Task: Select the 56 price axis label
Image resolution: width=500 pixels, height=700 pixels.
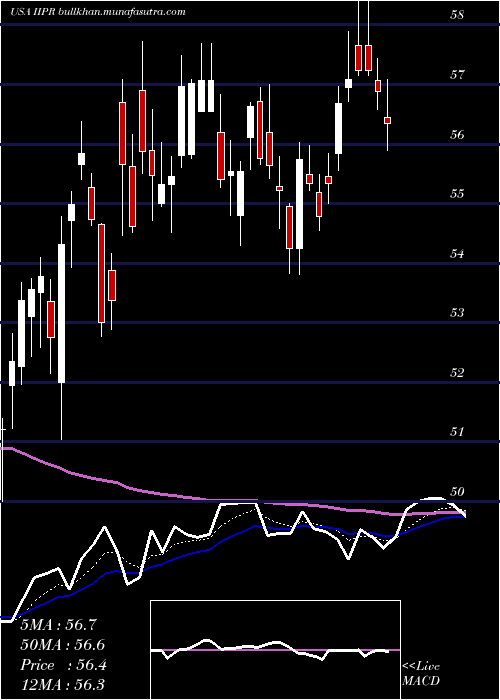Action: pyautogui.click(x=457, y=134)
